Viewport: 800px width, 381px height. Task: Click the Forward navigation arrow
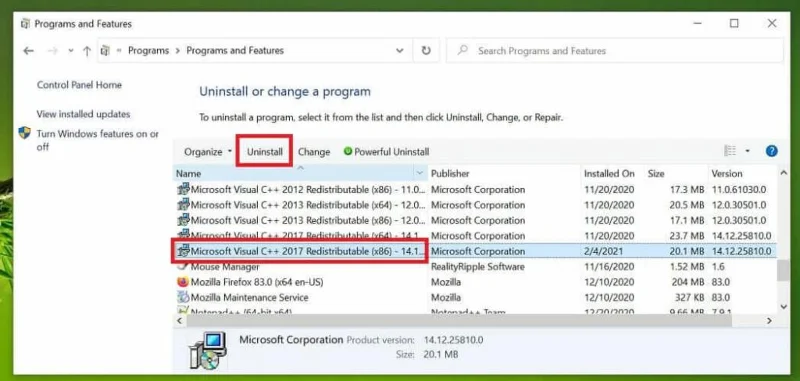[52, 50]
